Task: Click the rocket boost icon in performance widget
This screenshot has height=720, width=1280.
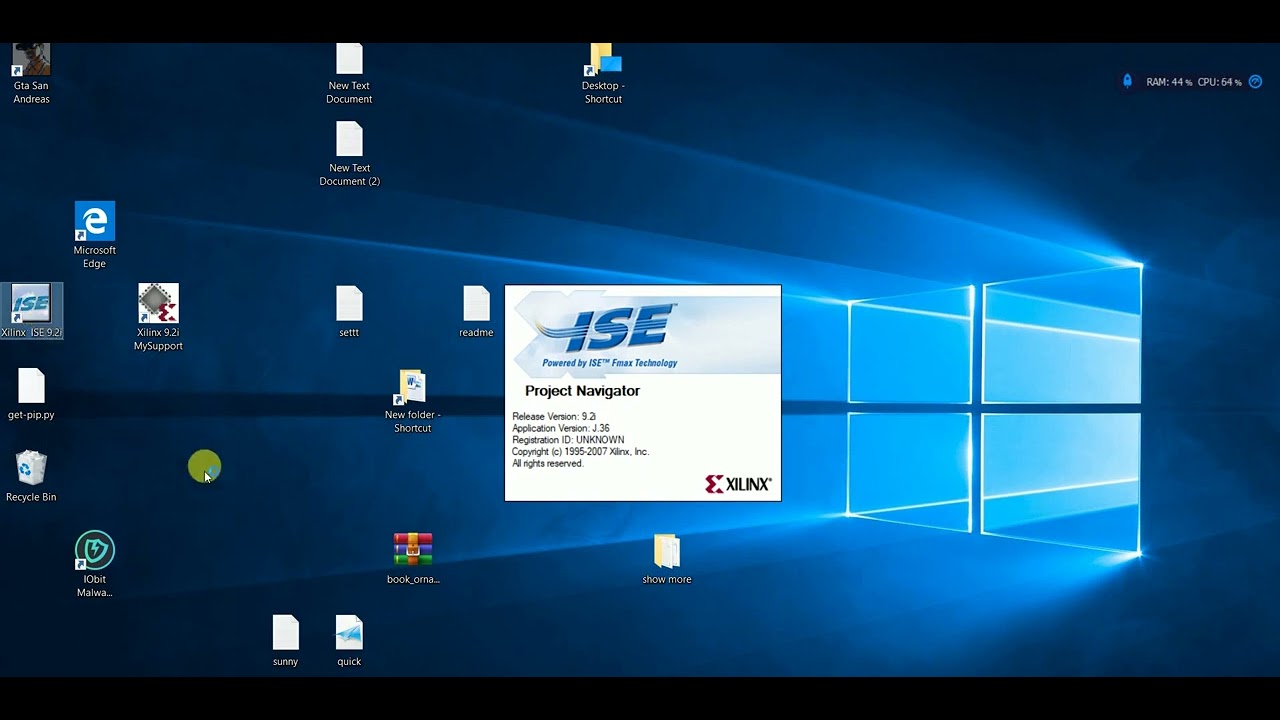Action: (1127, 81)
